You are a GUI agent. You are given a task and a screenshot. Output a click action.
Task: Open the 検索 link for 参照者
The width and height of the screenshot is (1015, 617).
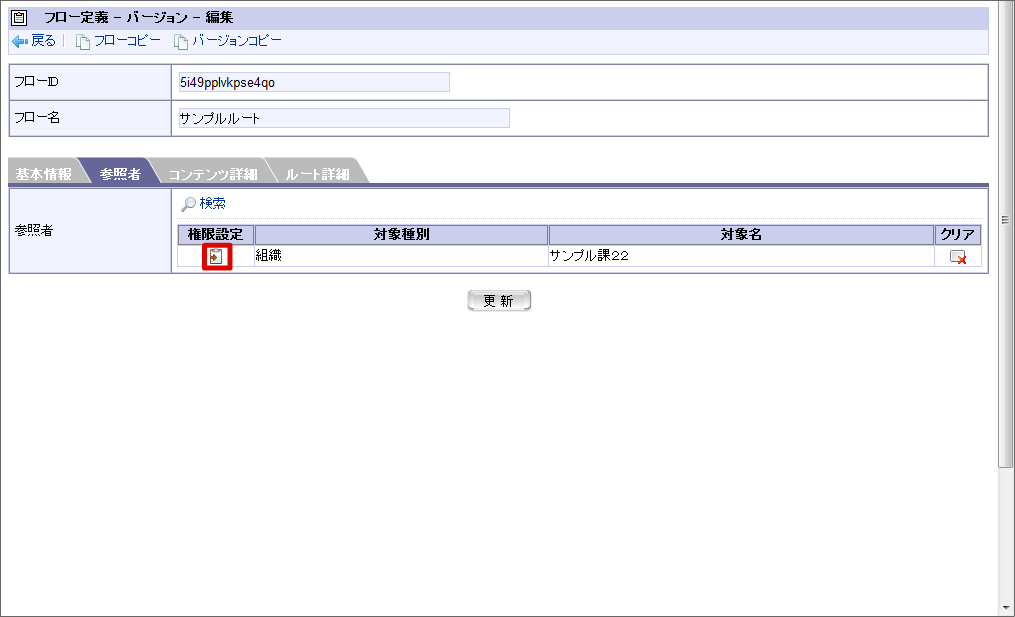pos(212,203)
